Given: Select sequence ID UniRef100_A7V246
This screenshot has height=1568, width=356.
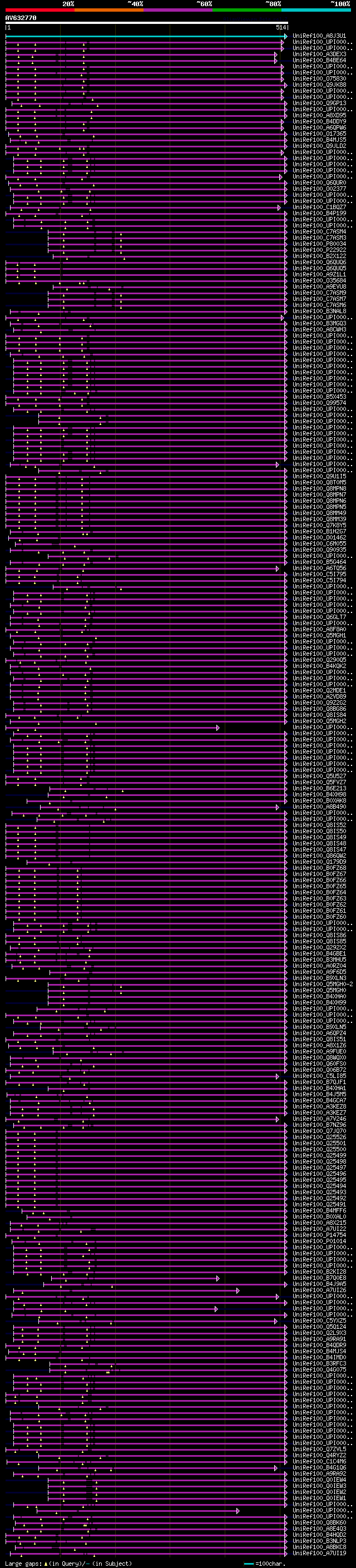Looking at the screenshot, I should (x=319, y=1119).
